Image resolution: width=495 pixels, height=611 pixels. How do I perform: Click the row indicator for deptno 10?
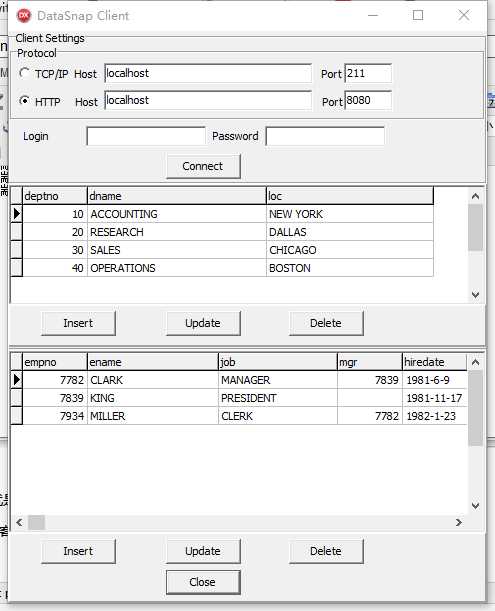coord(16,214)
